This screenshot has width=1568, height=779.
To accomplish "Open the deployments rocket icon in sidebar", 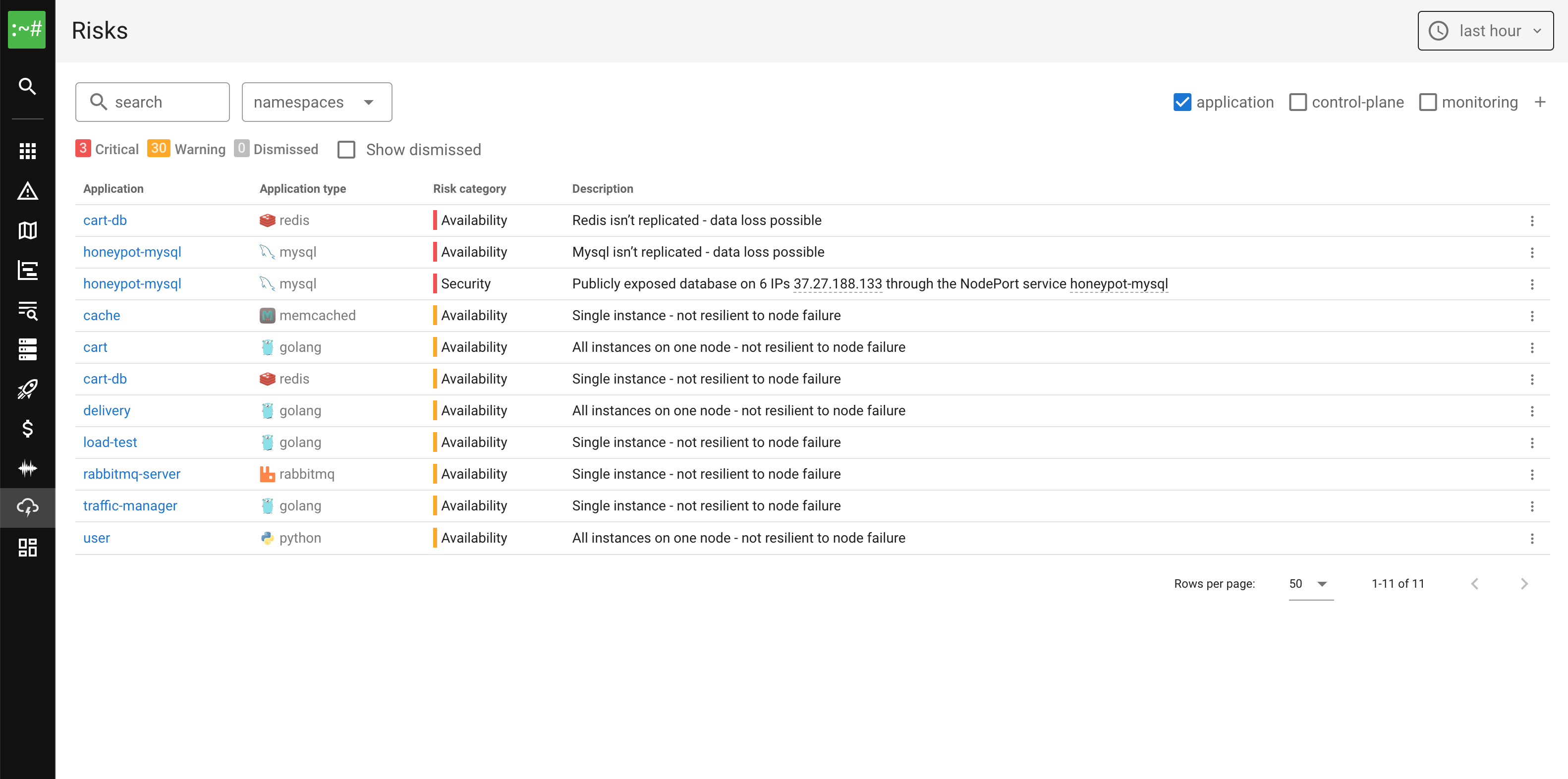I will (27, 389).
